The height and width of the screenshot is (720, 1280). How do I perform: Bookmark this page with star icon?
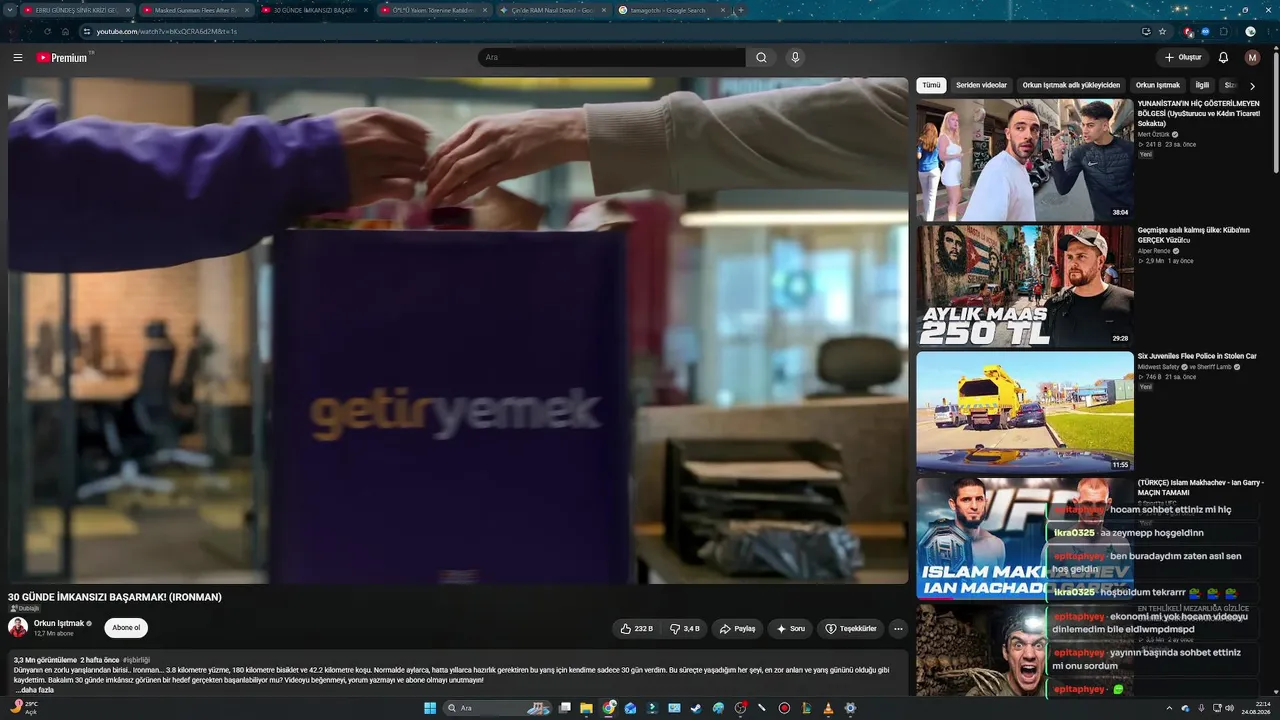coord(1162,31)
